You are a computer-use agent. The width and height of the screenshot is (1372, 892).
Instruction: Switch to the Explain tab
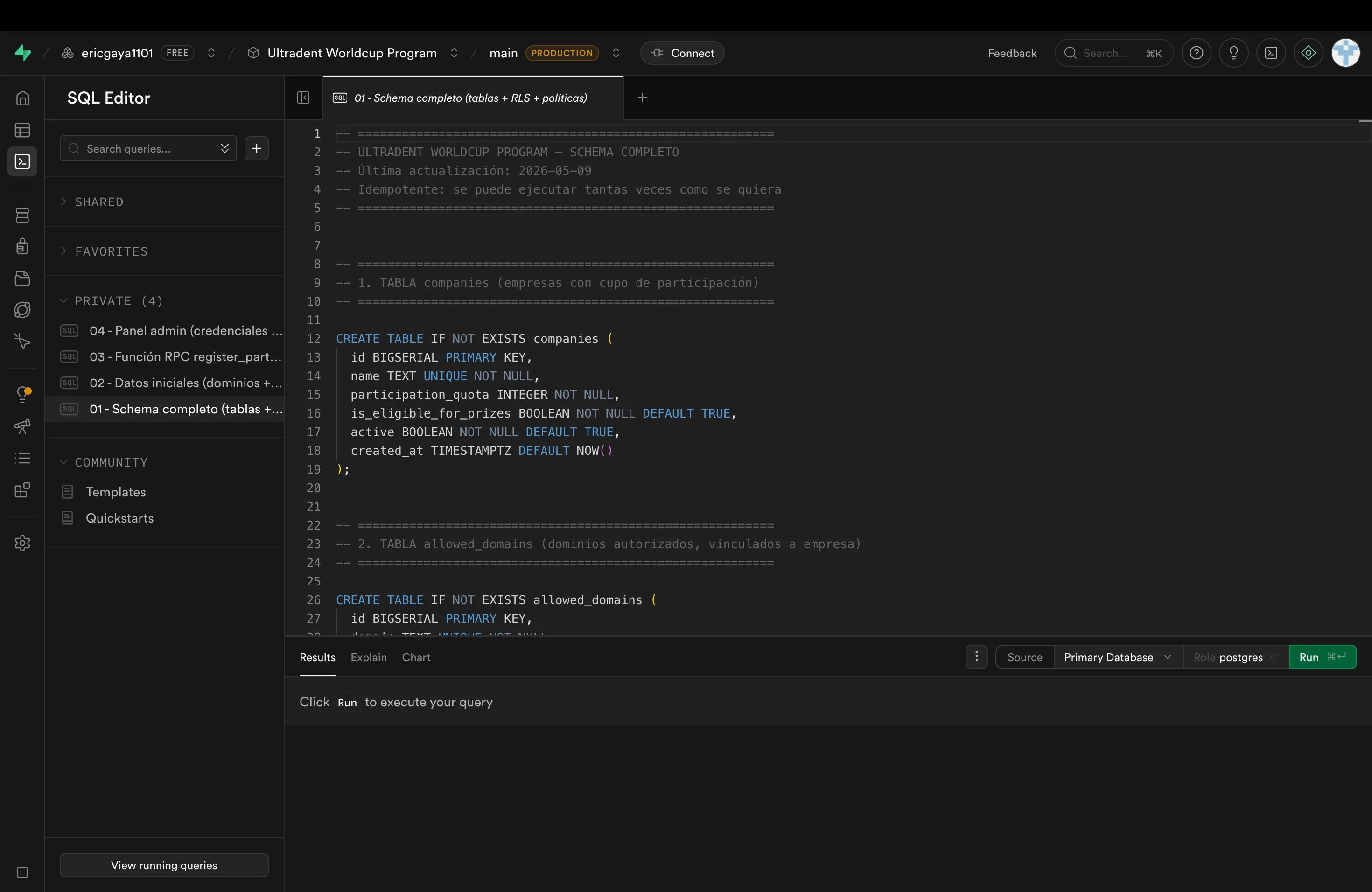coord(369,657)
